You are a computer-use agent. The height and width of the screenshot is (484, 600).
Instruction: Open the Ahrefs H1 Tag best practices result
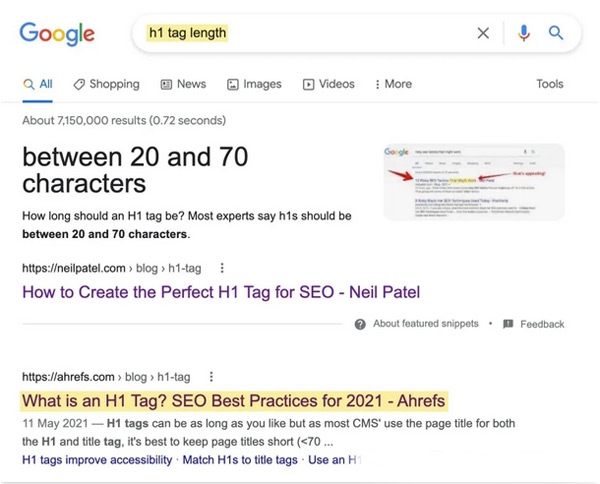tap(233, 400)
